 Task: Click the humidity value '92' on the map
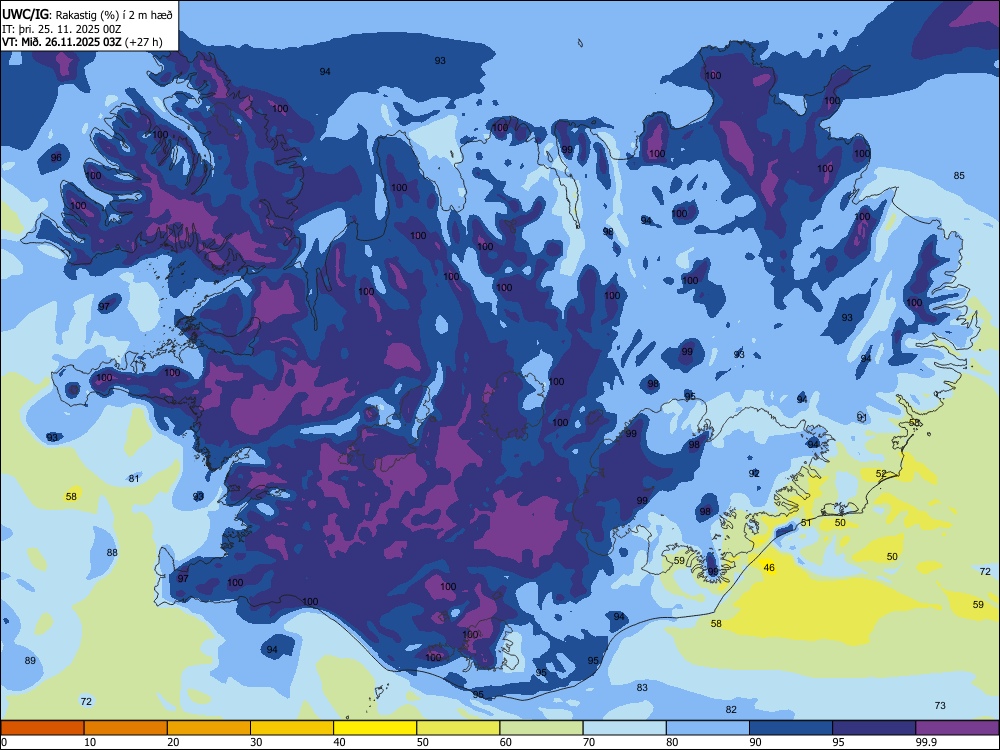pos(754,474)
